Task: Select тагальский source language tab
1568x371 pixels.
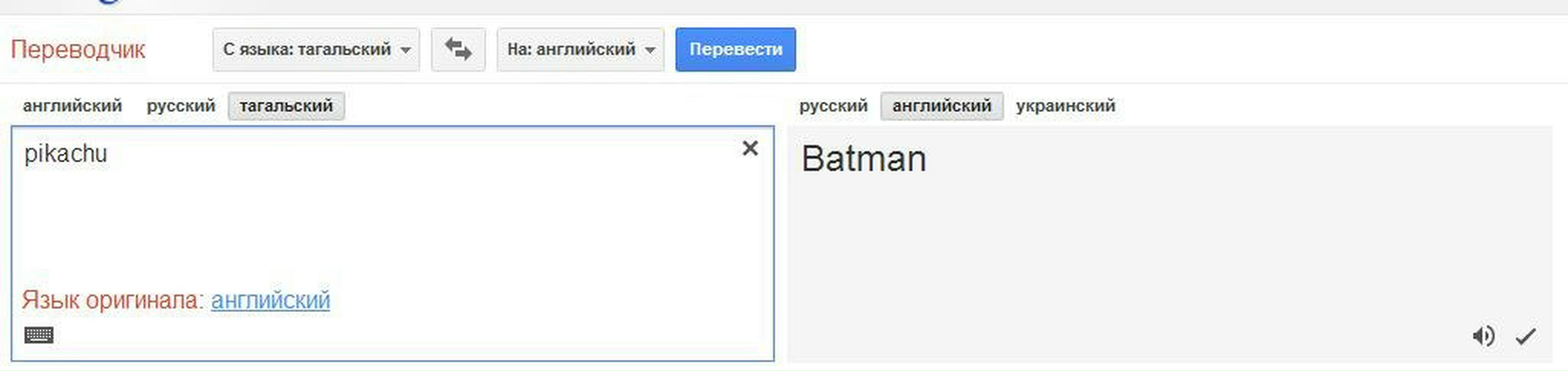Action: click(286, 106)
